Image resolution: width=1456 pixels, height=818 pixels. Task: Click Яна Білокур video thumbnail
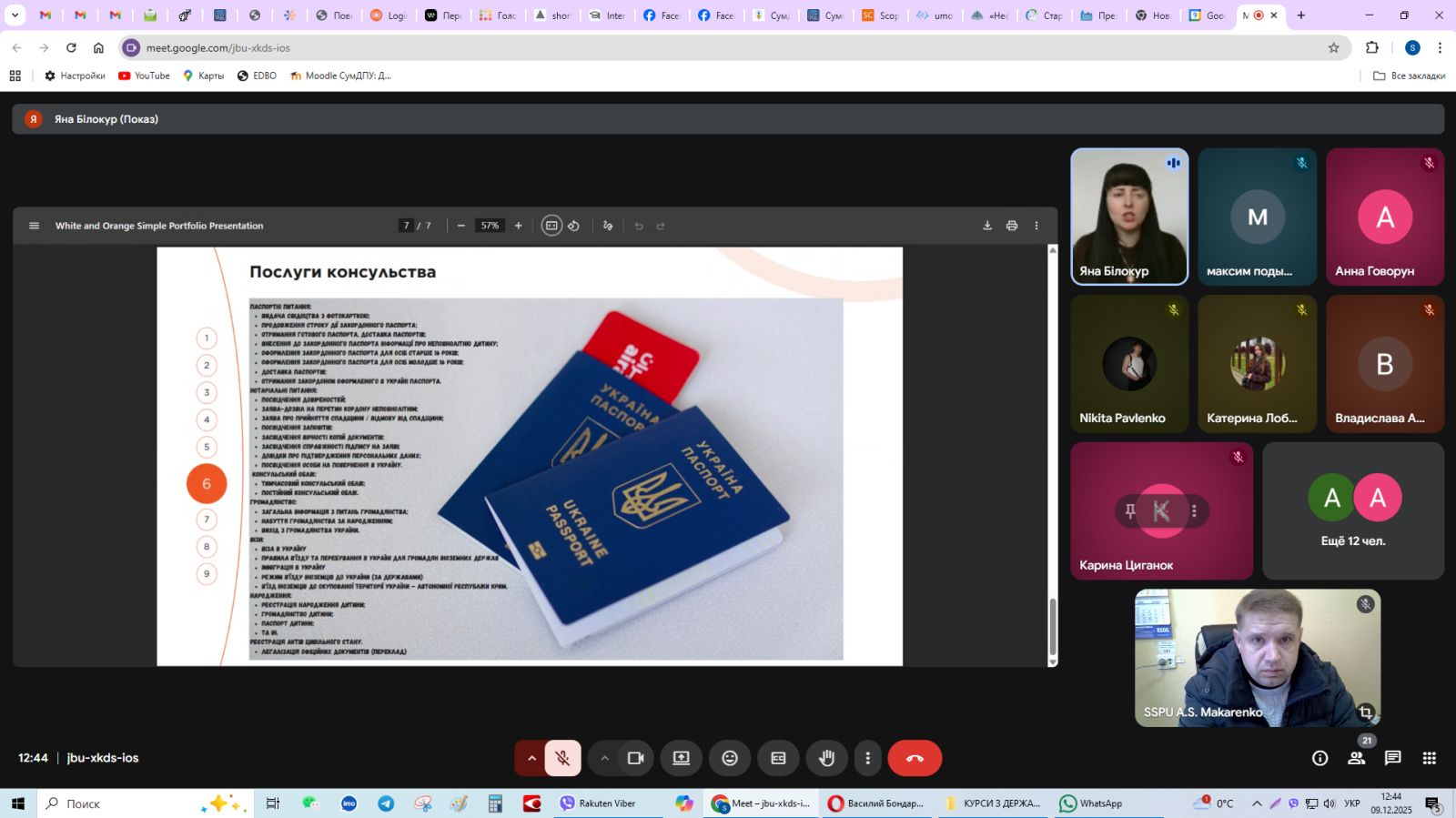point(1129,217)
